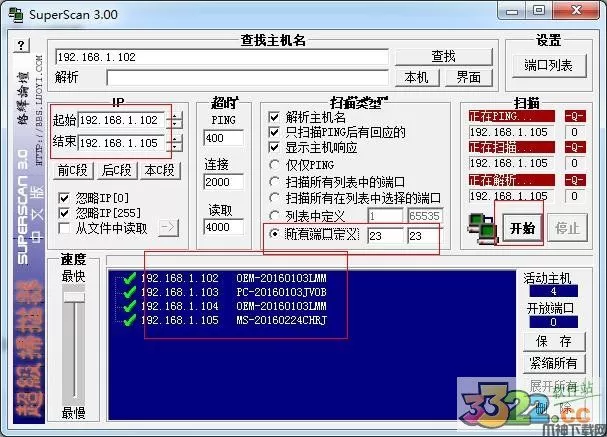Click the 本C段 button
Screen dimensions: 607x437
pyautogui.click(x=159, y=170)
